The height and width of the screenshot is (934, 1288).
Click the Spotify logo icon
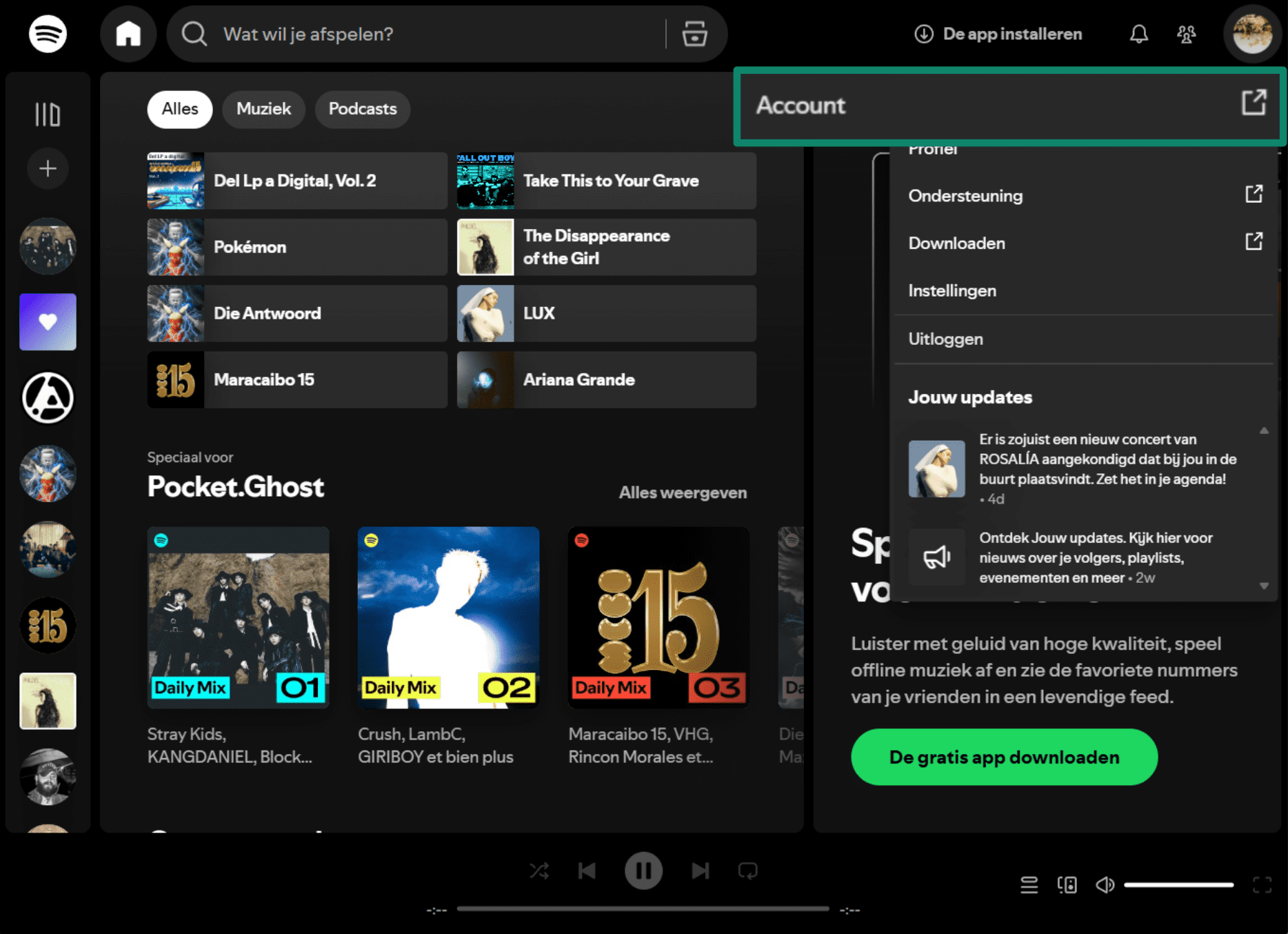48,34
